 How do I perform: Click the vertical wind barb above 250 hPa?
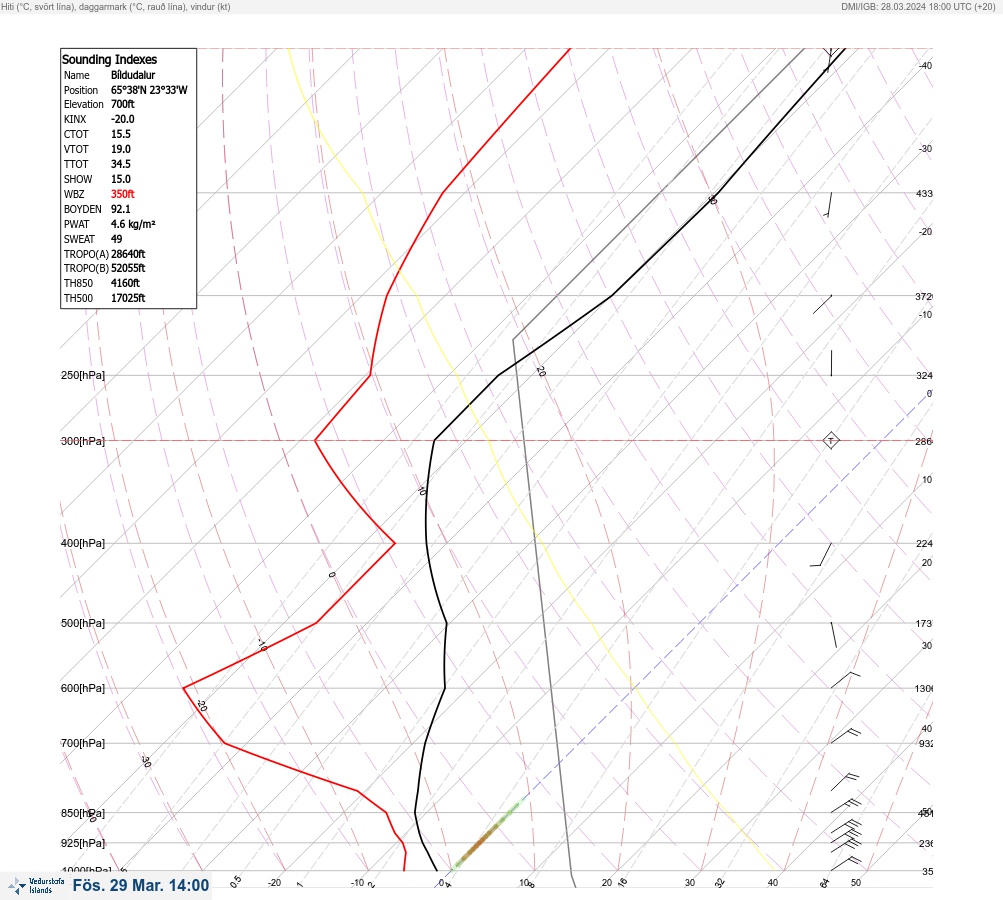(x=831, y=363)
